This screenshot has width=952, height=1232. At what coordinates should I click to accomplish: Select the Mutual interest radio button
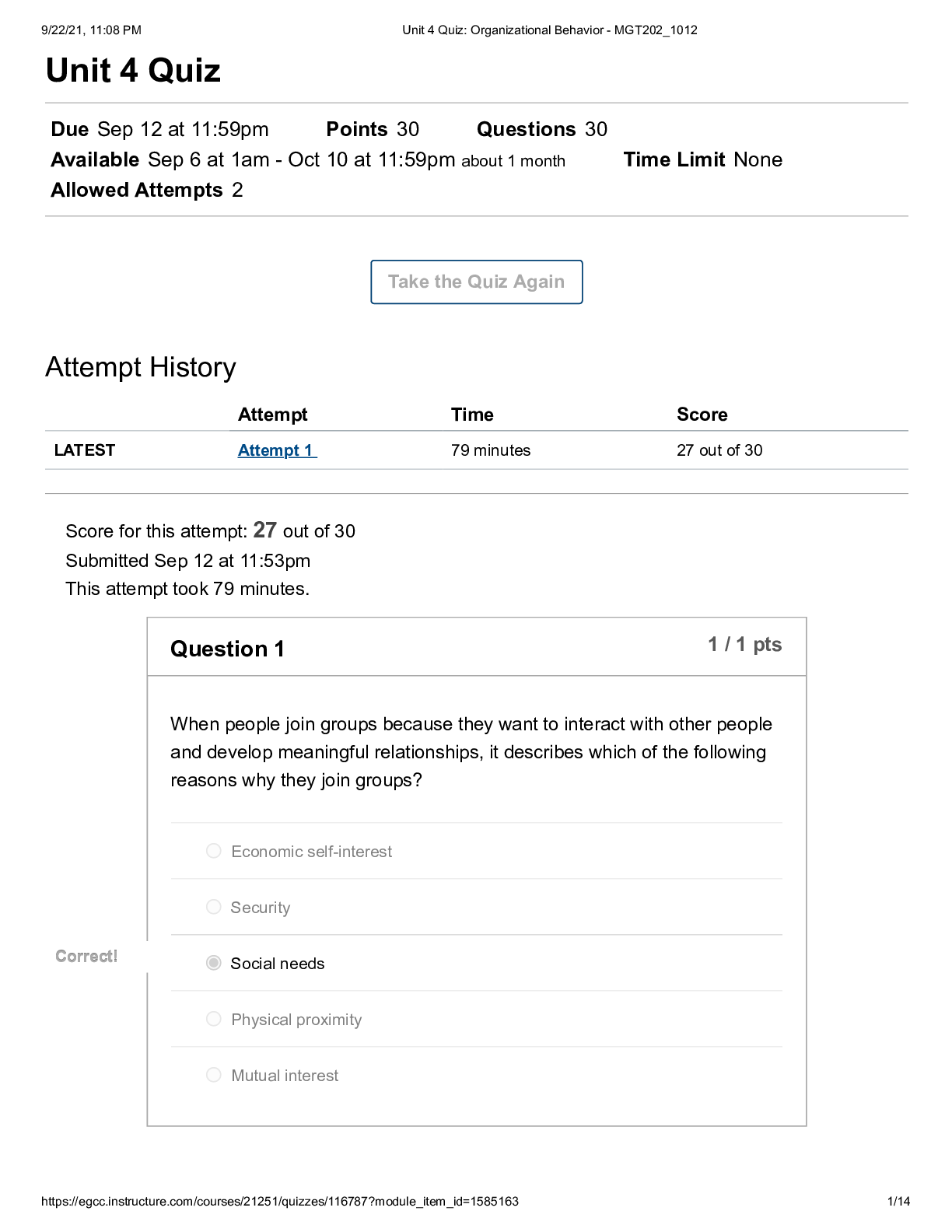[x=214, y=1075]
